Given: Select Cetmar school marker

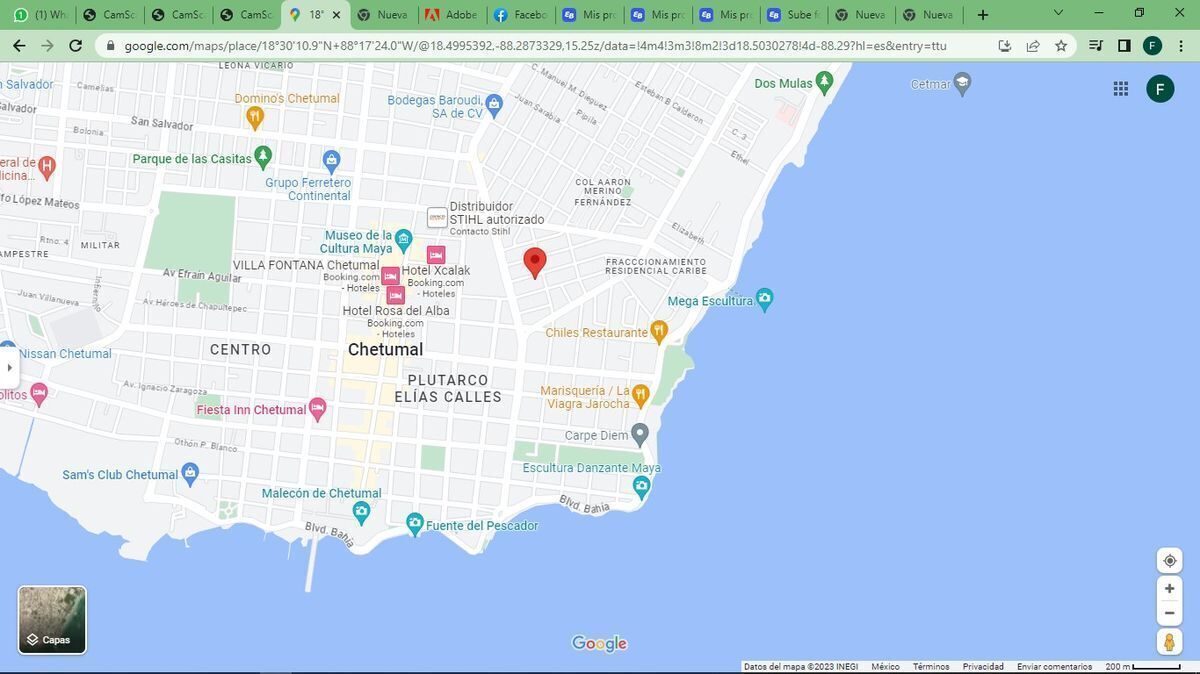Looking at the screenshot, I should pos(963,83).
